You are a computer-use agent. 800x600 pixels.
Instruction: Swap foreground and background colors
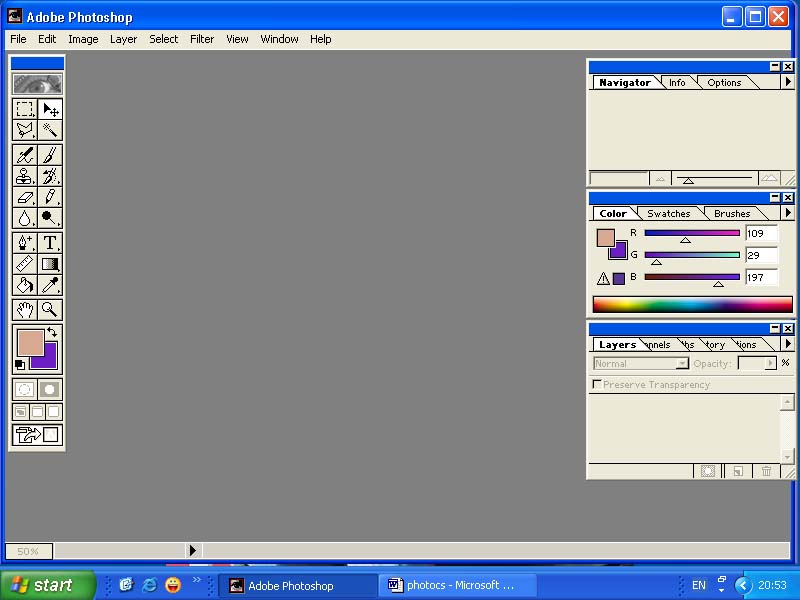[x=52, y=332]
